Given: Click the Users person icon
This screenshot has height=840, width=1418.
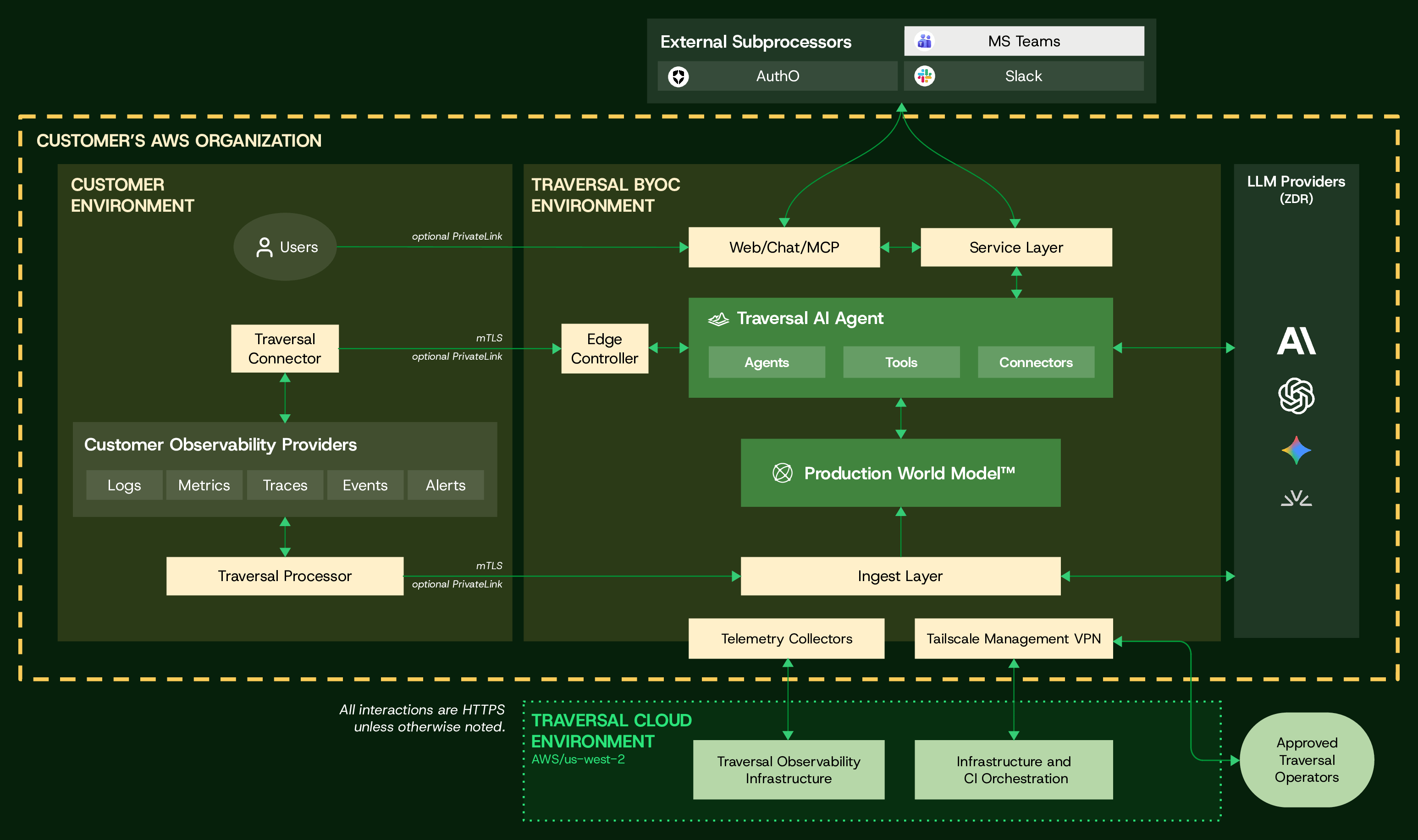Looking at the screenshot, I should 264,247.
